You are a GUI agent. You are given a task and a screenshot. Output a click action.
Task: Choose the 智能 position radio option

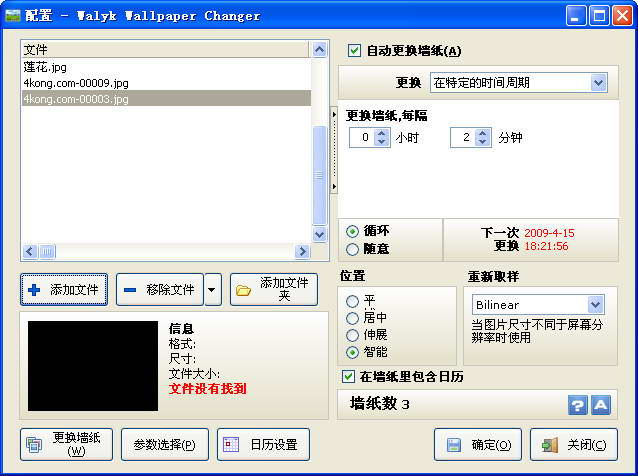pyautogui.click(x=352, y=352)
